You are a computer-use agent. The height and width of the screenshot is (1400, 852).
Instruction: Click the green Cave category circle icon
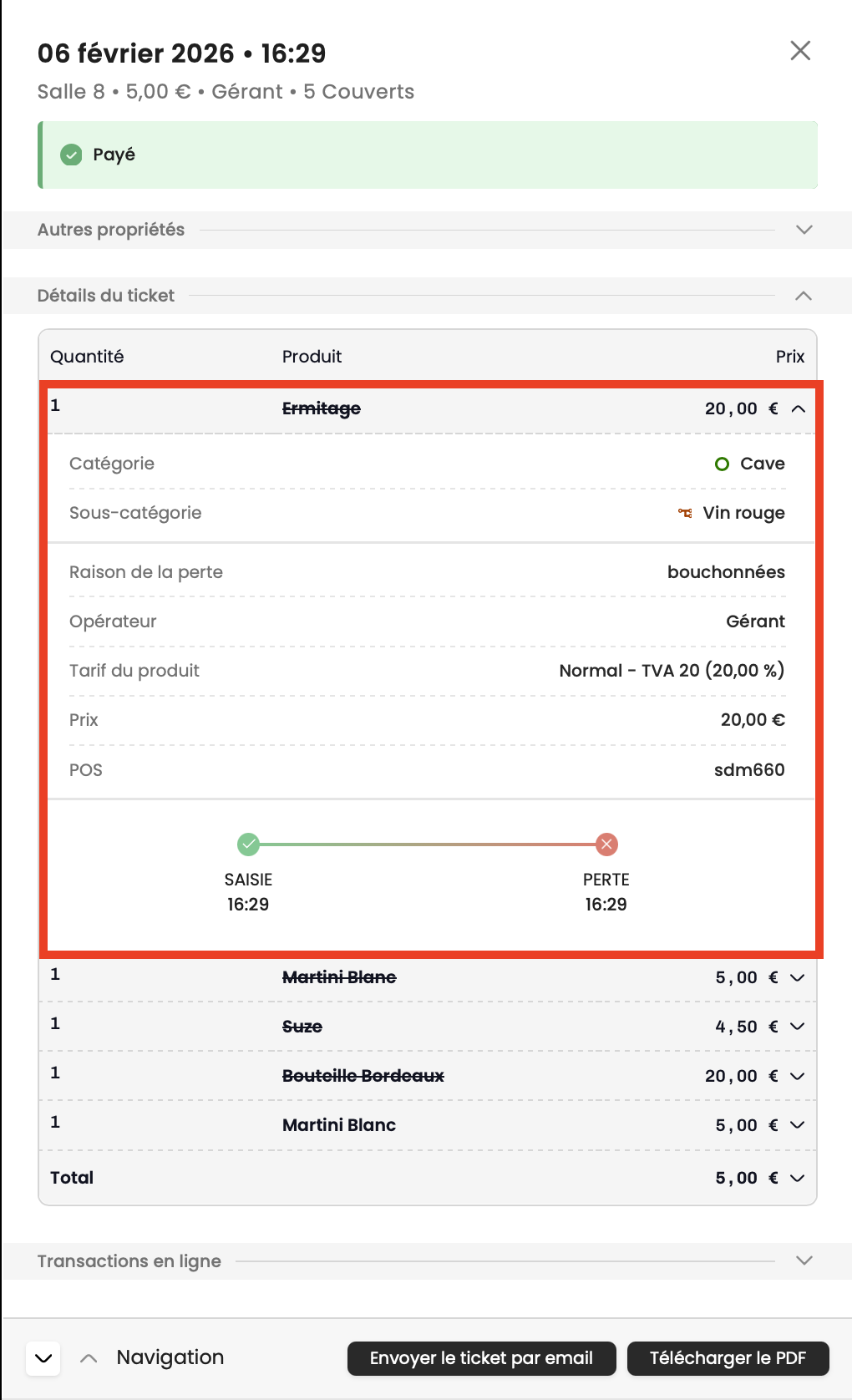pyautogui.click(x=723, y=464)
